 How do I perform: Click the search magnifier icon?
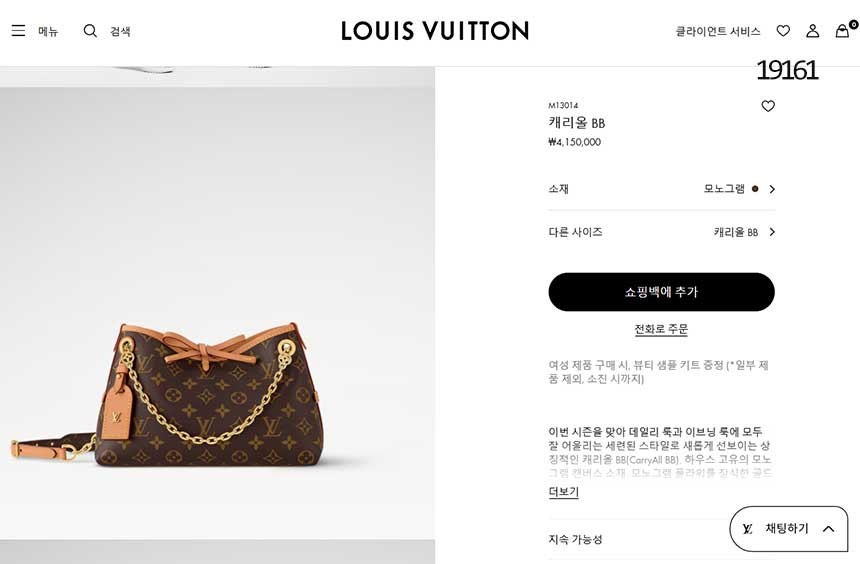pos(90,31)
